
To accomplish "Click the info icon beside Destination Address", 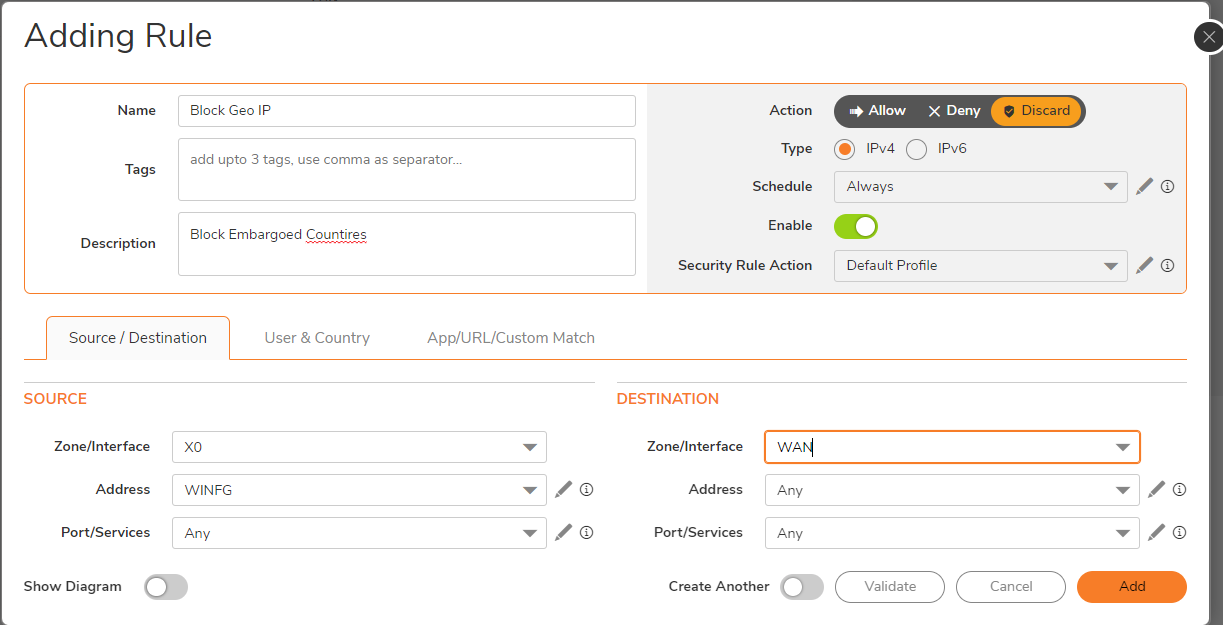I will 1179,489.
